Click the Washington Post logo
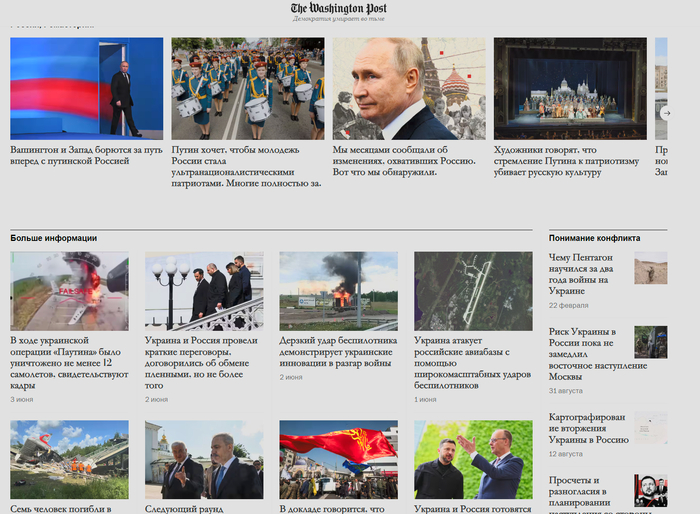 pyautogui.click(x=338, y=9)
